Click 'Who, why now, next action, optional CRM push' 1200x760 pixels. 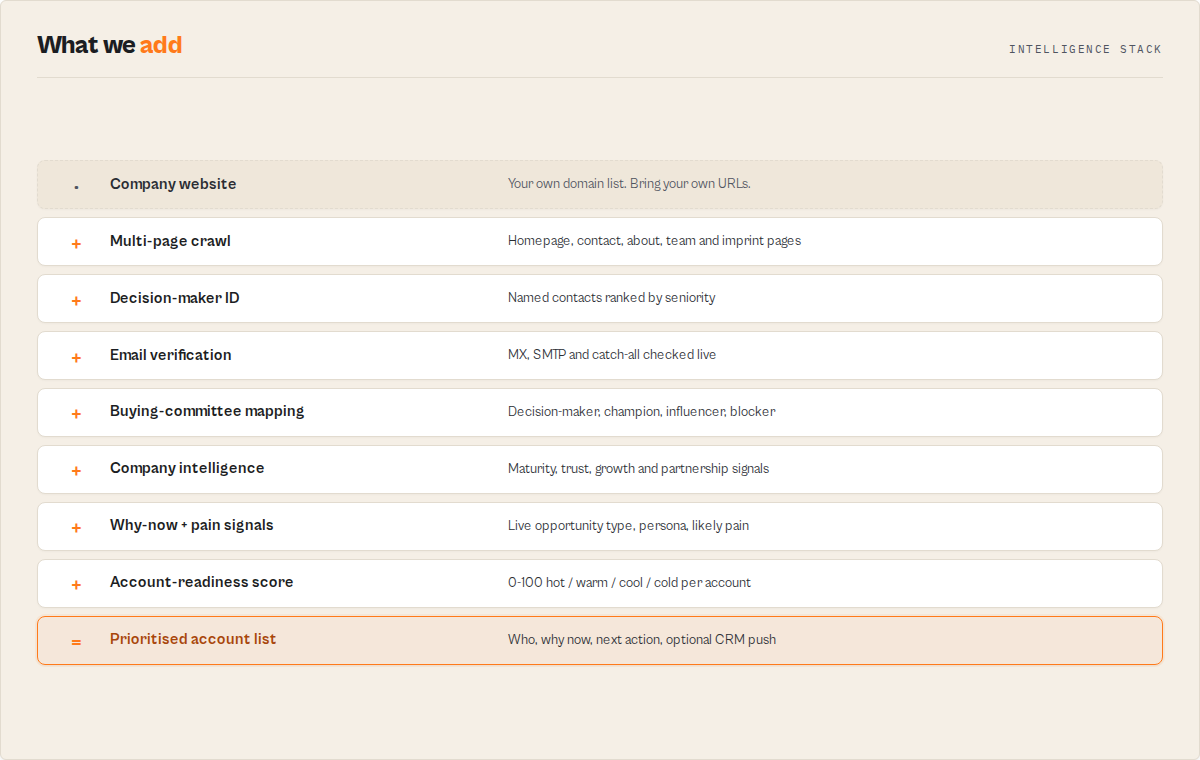tap(642, 640)
